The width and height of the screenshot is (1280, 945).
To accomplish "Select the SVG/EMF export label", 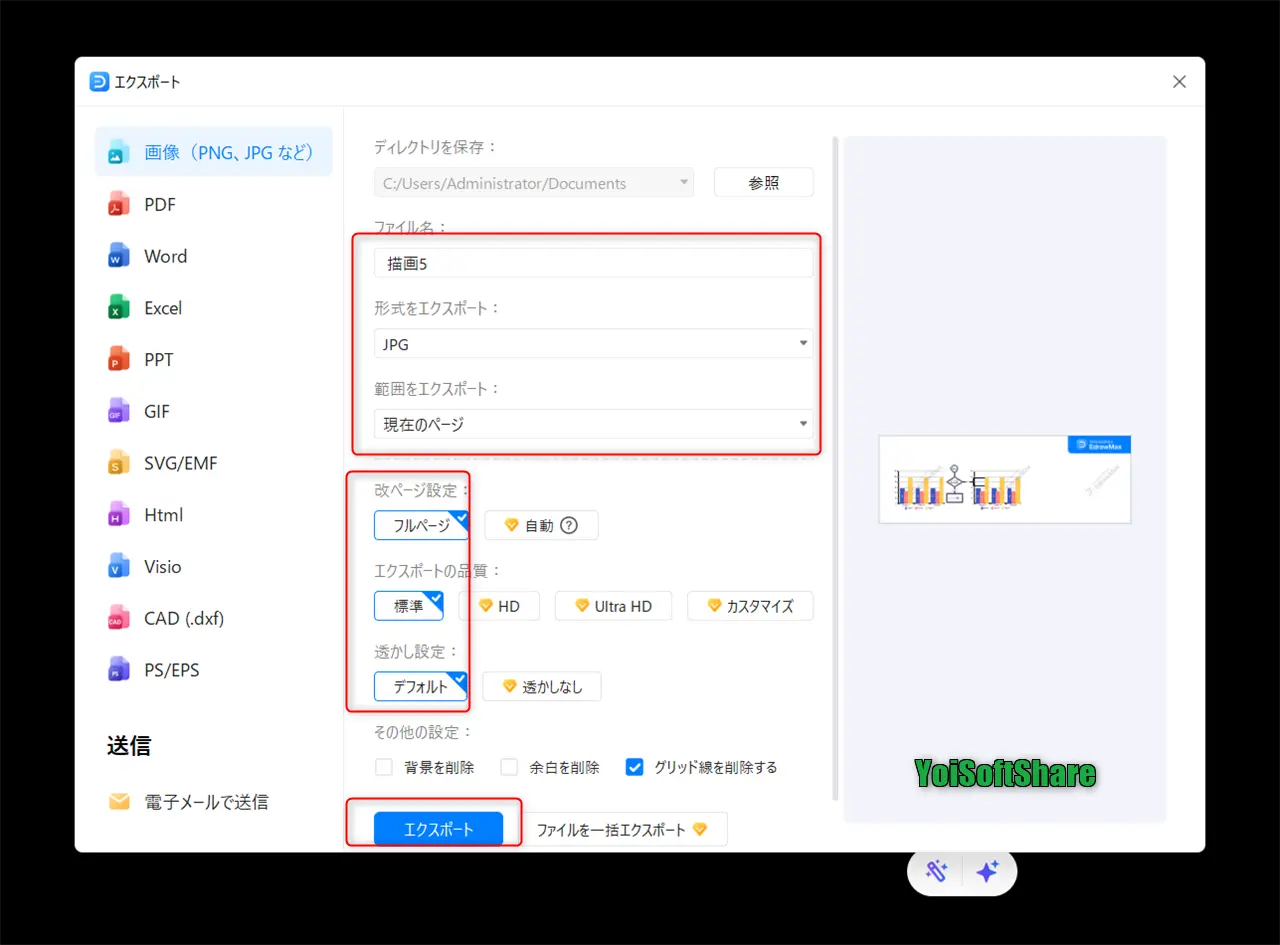I will pos(181,463).
